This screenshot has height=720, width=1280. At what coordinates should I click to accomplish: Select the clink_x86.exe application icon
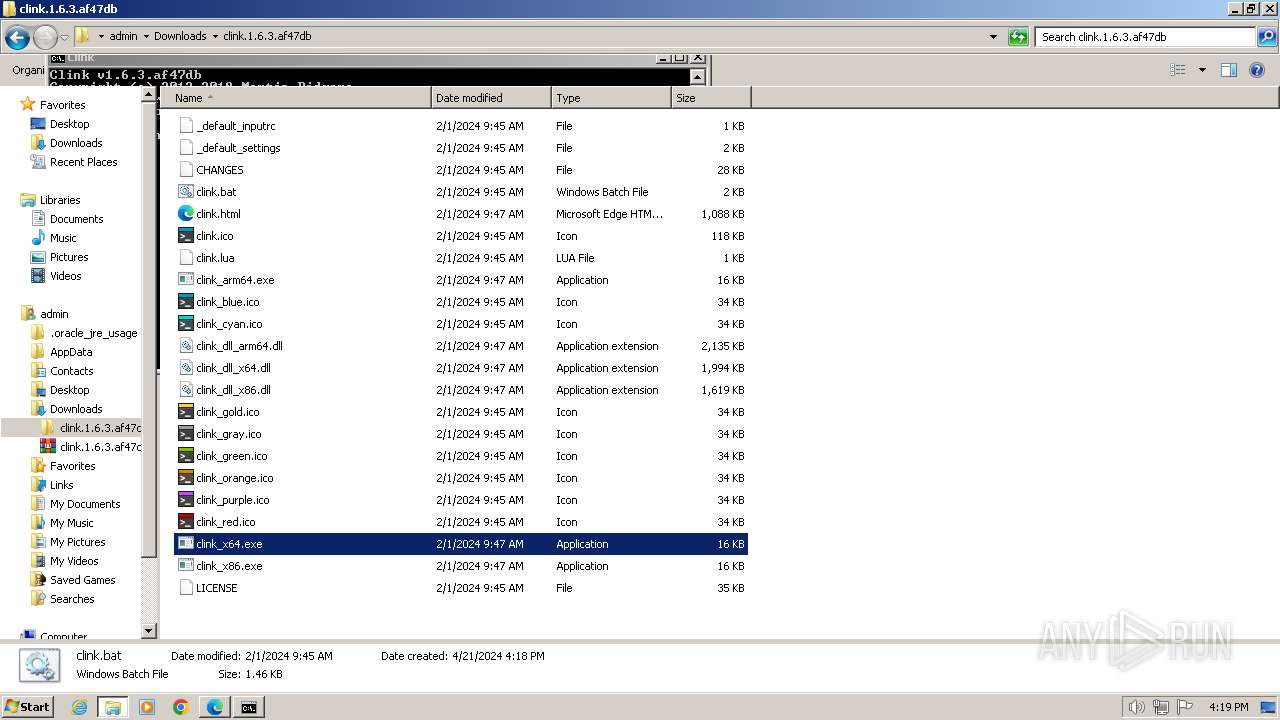pyautogui.click(x=185, y=566)
